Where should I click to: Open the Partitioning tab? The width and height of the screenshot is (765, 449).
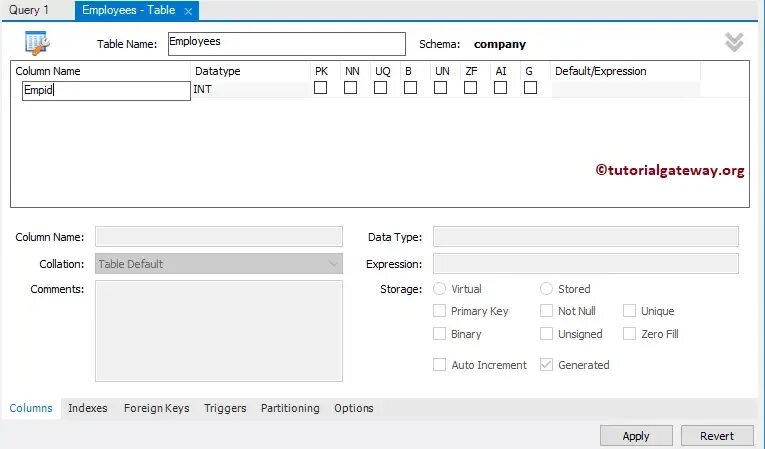pos(290,408)
